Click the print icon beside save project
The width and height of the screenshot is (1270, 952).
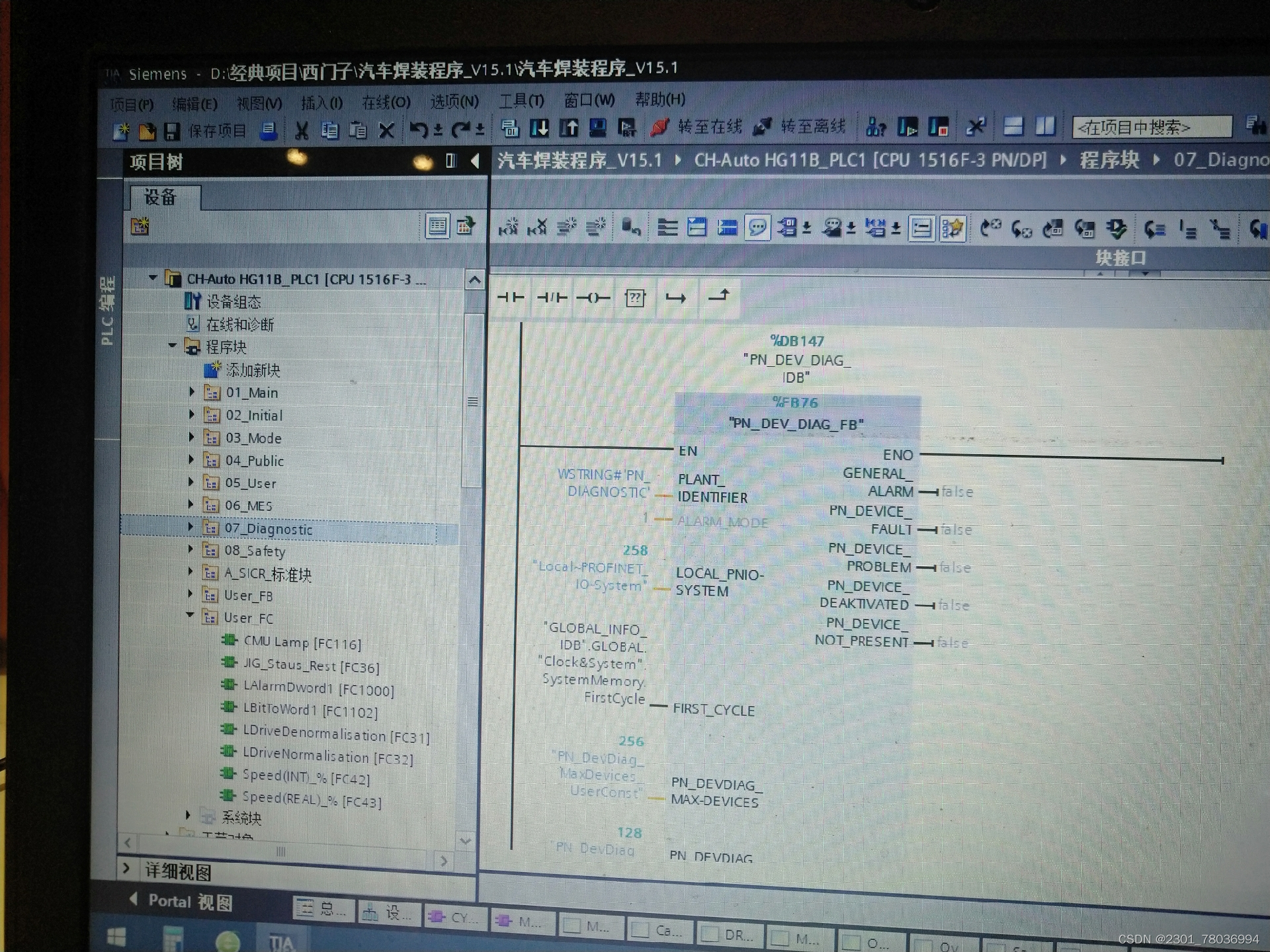(268, 130)
